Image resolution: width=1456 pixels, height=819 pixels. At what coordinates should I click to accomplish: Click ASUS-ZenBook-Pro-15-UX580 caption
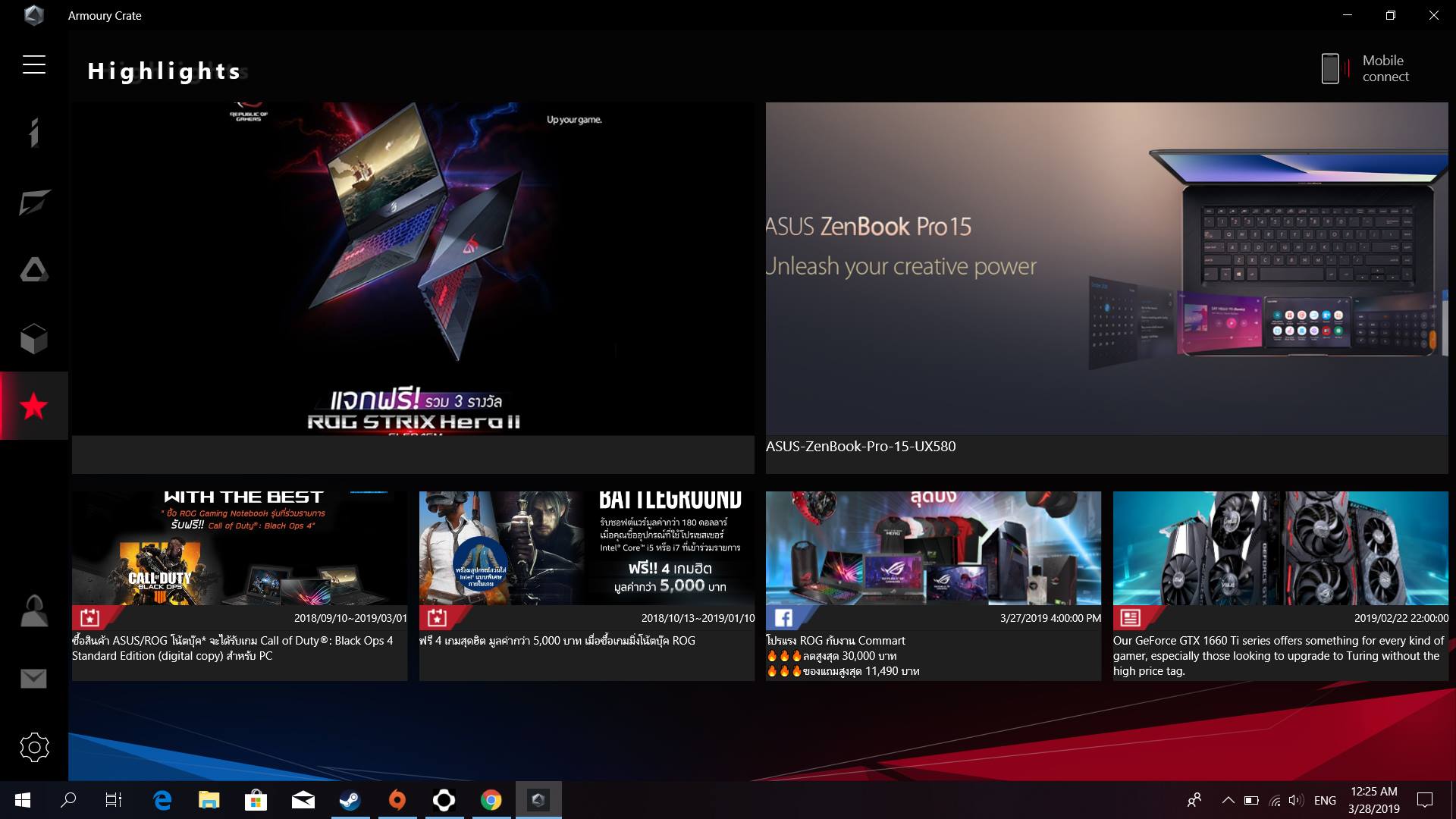861,447
